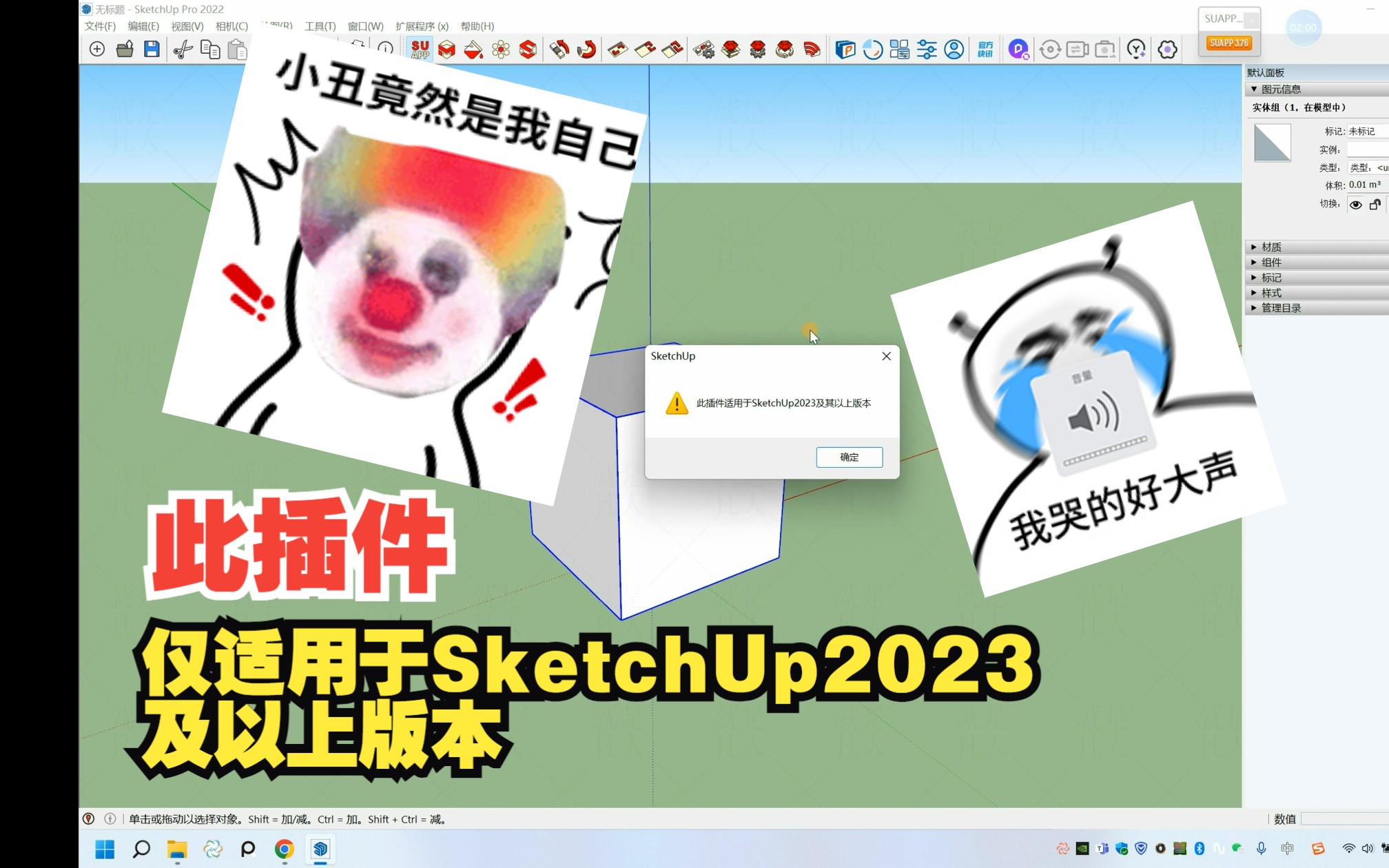
Task: Toggle the eye visibility icon in Entity Info
Action: [1355, 205]
